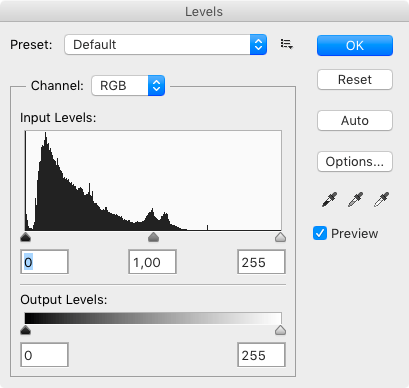409x388 pixels.
Task: Click the input midtone gray slider handle
Action: click(153, 237)
